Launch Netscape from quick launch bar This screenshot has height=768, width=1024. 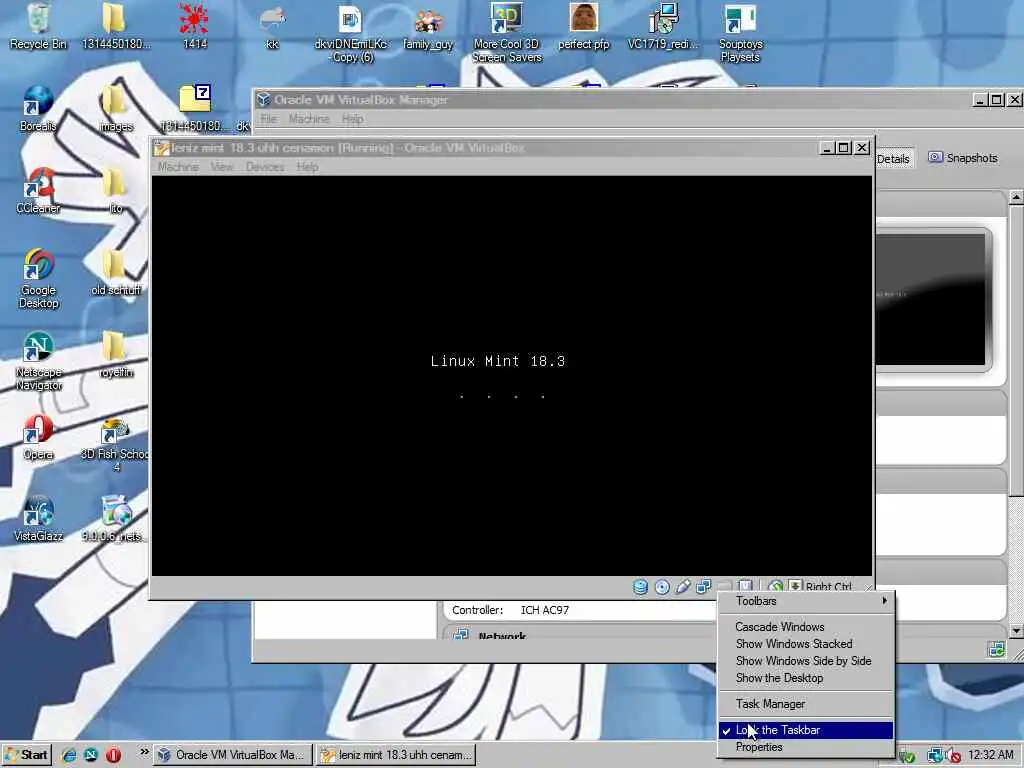click(91, 755)
